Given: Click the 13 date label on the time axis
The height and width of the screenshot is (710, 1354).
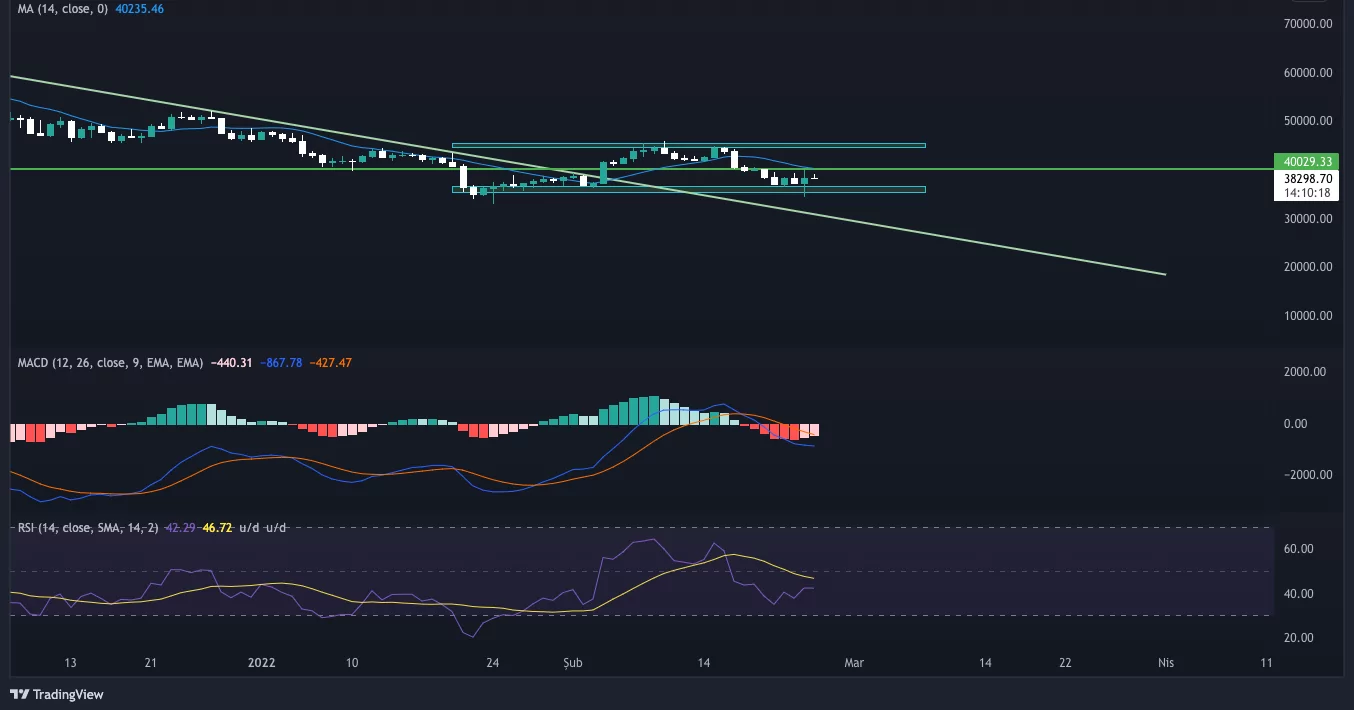Looking at the screenshot, I should (x=70, y=662).
